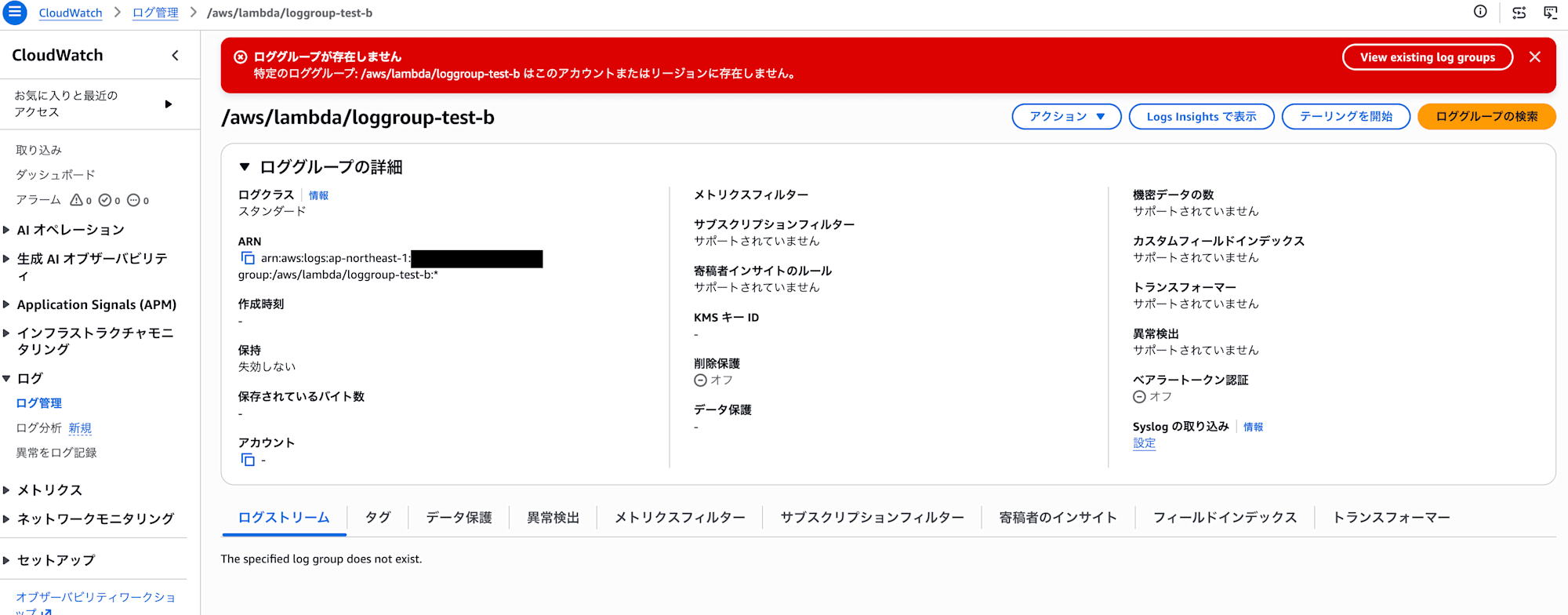Image resolution: width=1568 pixels, height=615 pixels.
Task: Click the in-alarm triangle icon in sidebar
Action: [76, 200]
